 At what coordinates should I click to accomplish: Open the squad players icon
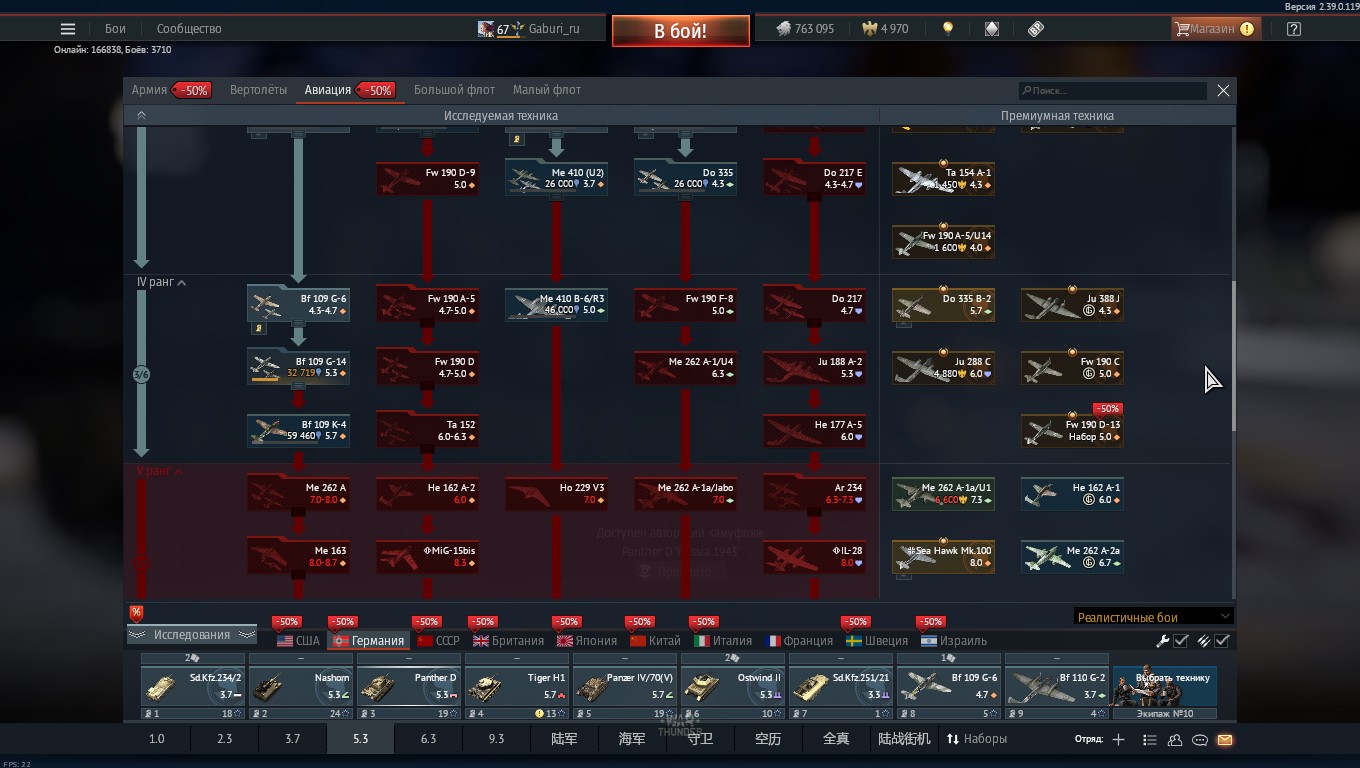click(1175, 740)
